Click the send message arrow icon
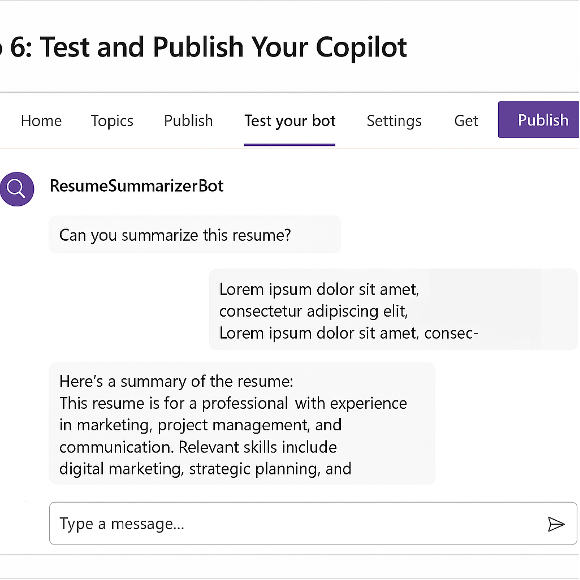Viewport: 580px width, 580px height. click(556, 524)
